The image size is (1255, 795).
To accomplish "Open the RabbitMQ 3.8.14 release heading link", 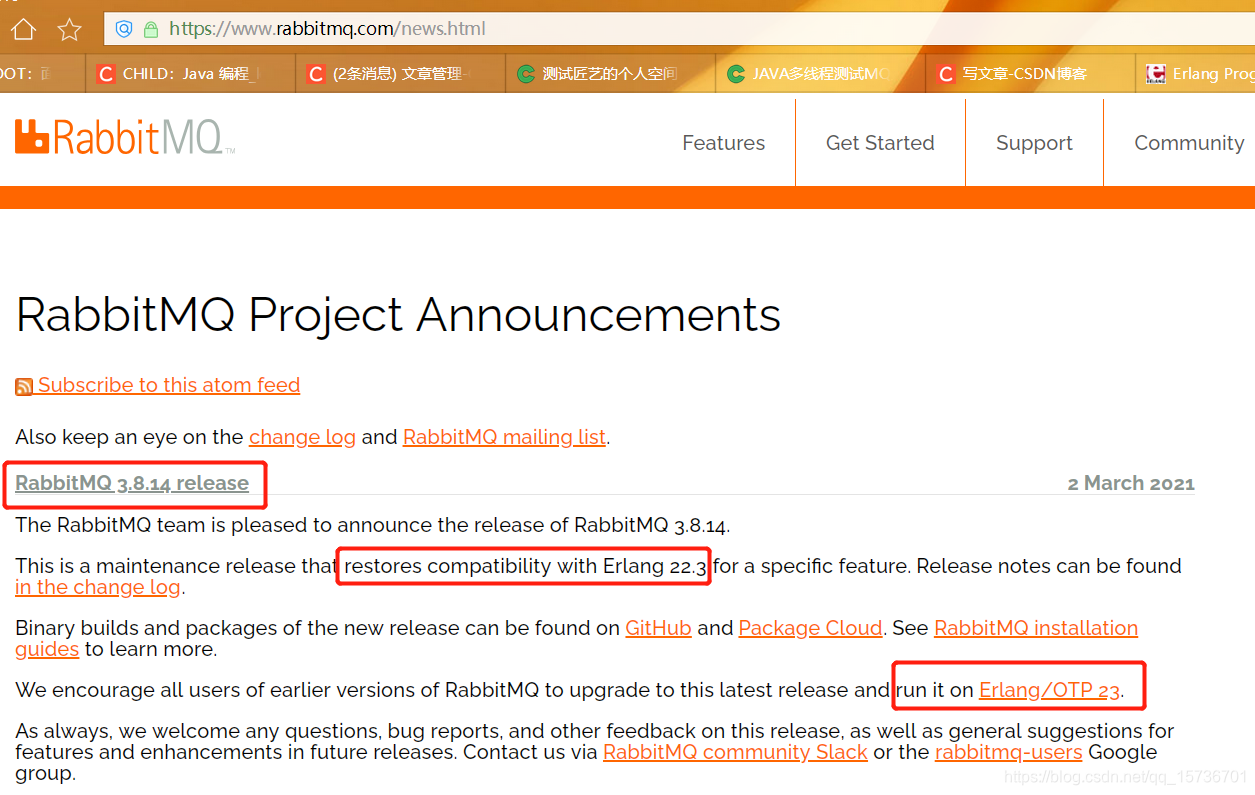I will (132, 483).
